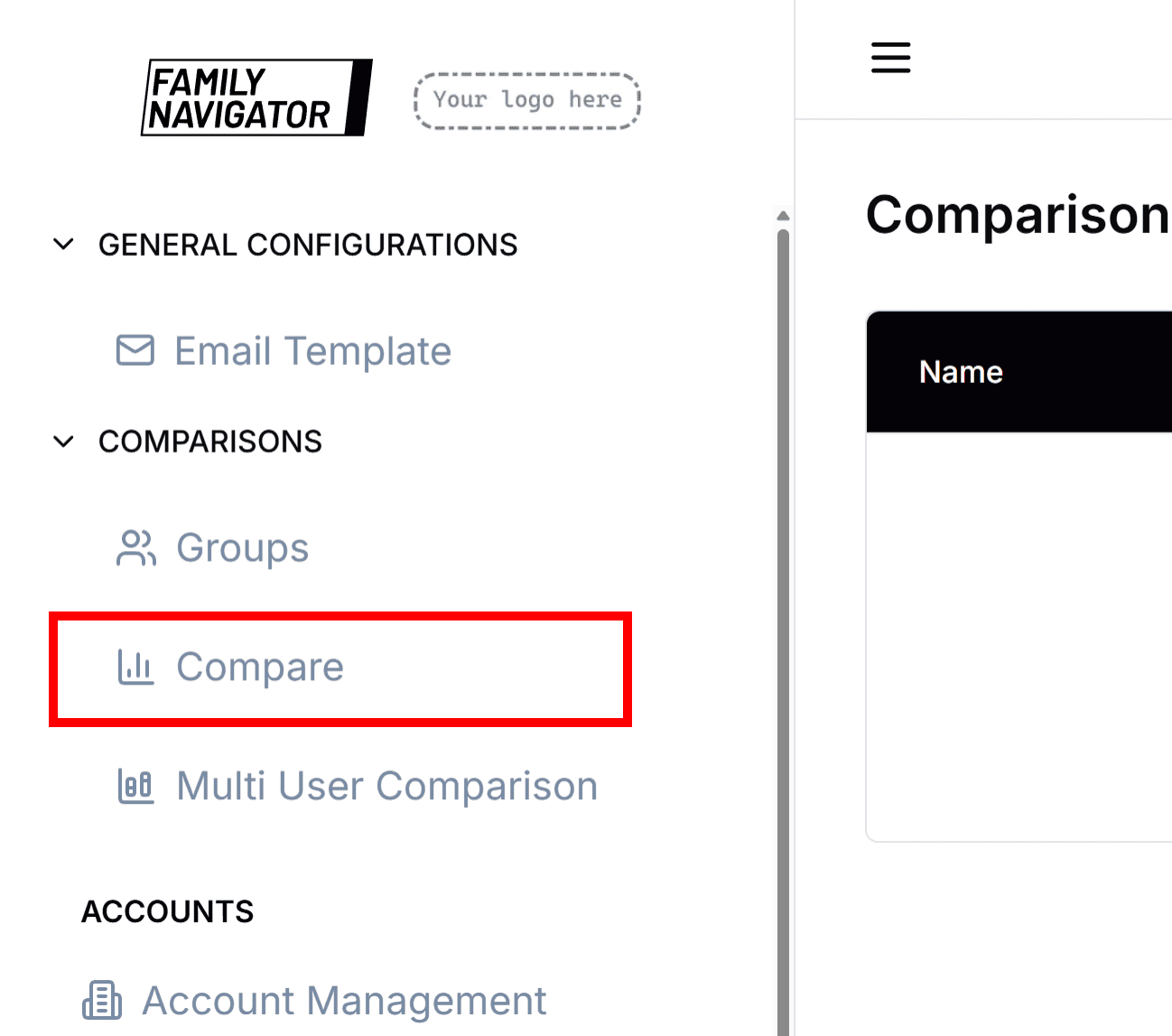1172x1036 pixels.
Task: Navigate to Groups
Action: [242, 547]
